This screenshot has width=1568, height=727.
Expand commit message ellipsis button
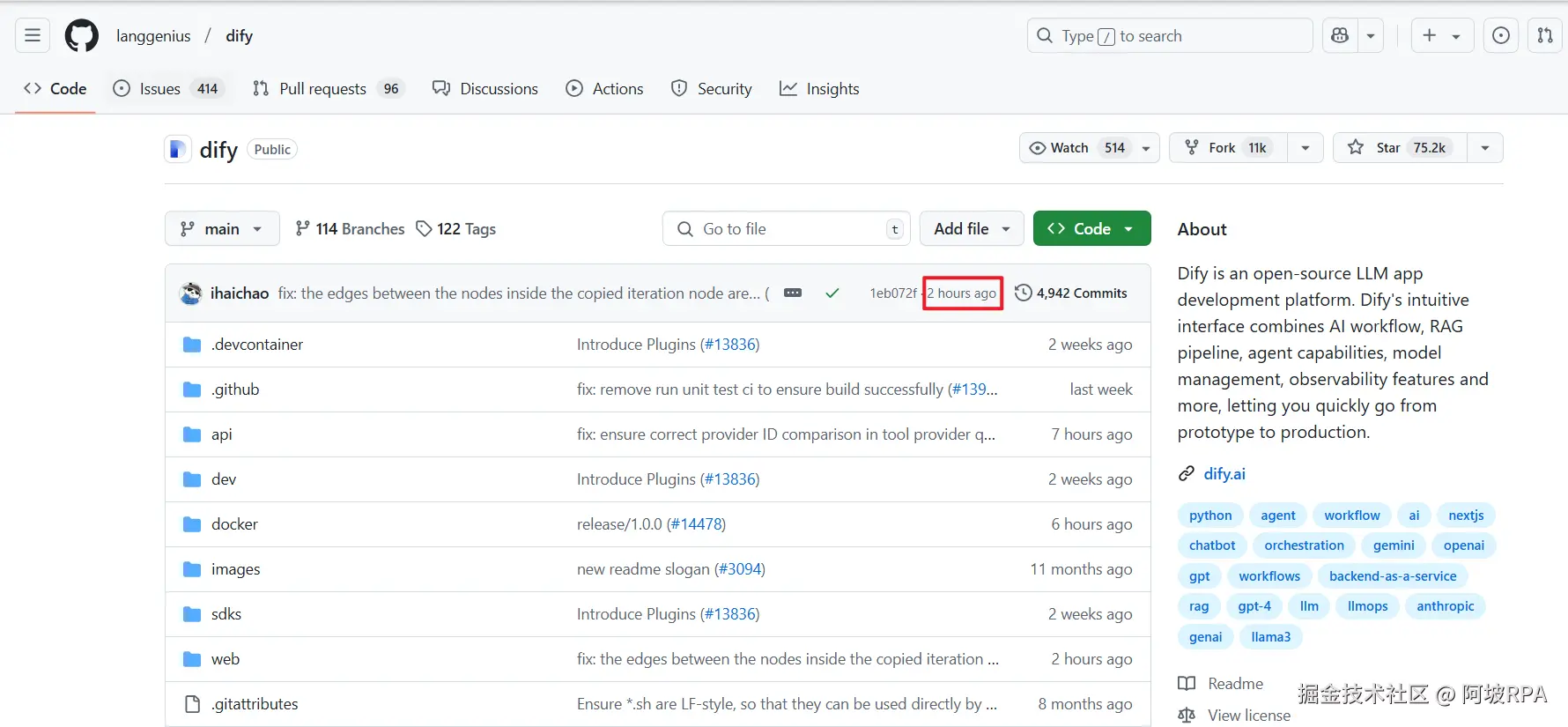tap(793, 293)
